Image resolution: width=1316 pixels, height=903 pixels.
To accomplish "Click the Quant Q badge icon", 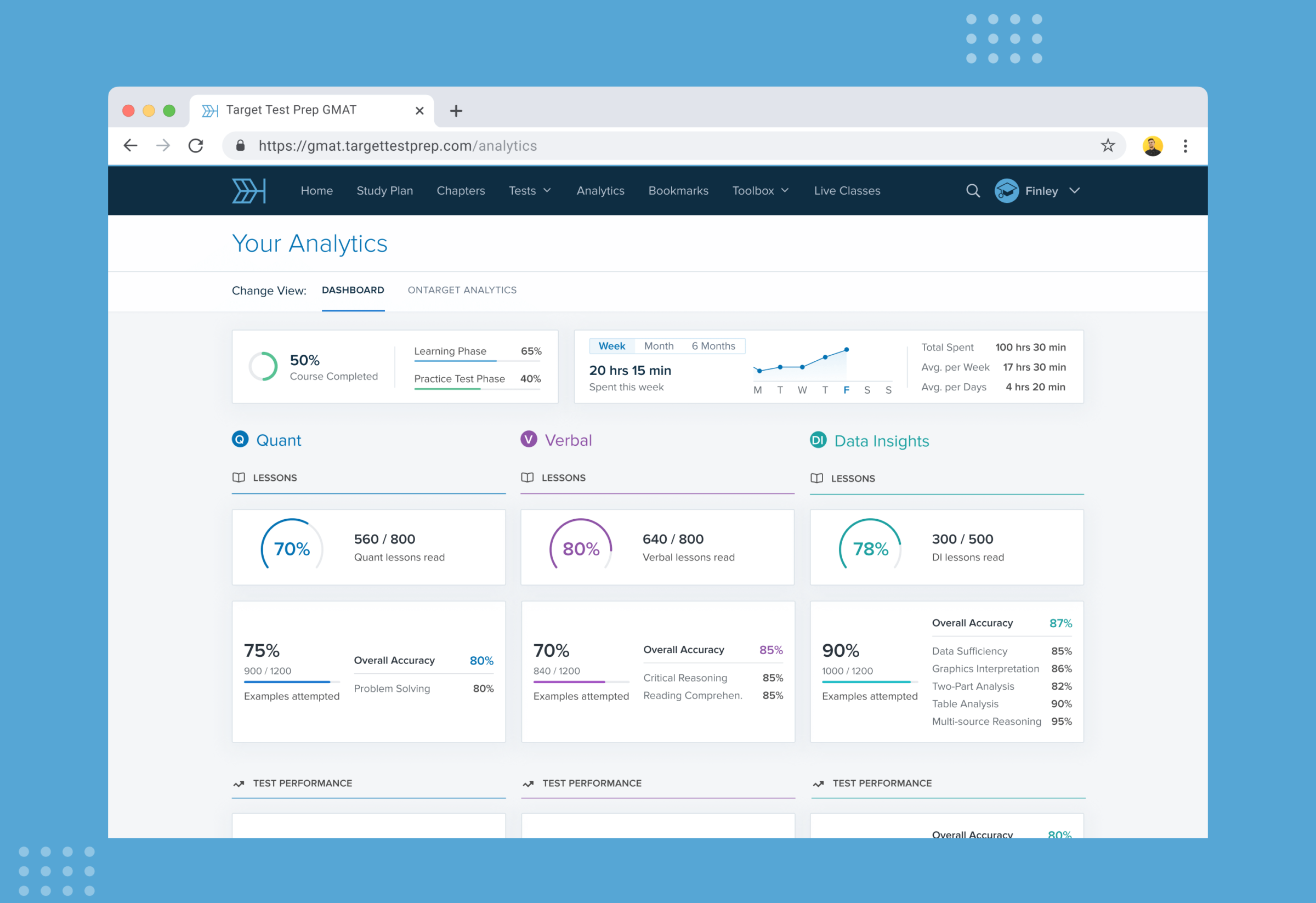I will (x=240, y=439).
